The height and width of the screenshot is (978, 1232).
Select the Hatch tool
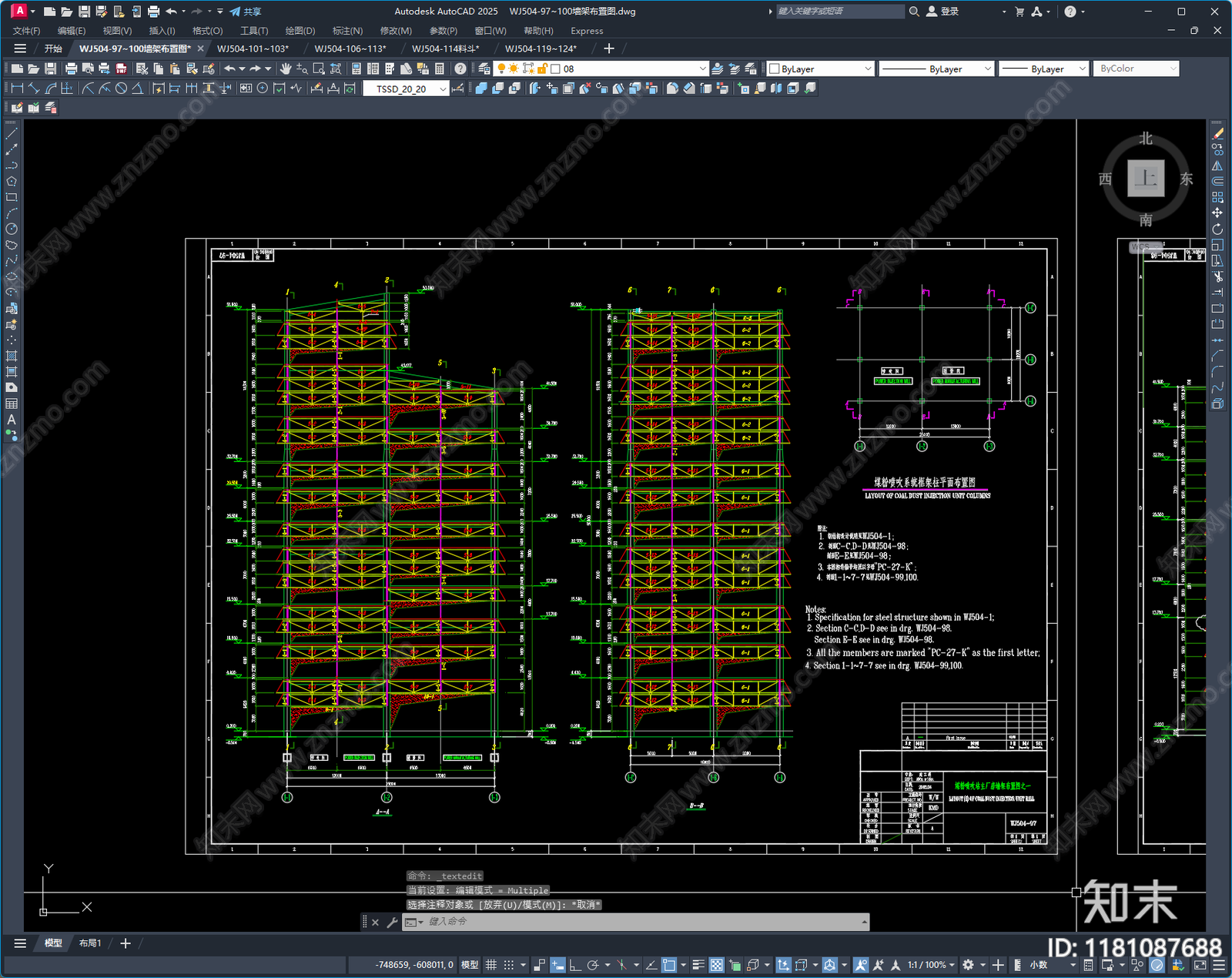(12, 356)
